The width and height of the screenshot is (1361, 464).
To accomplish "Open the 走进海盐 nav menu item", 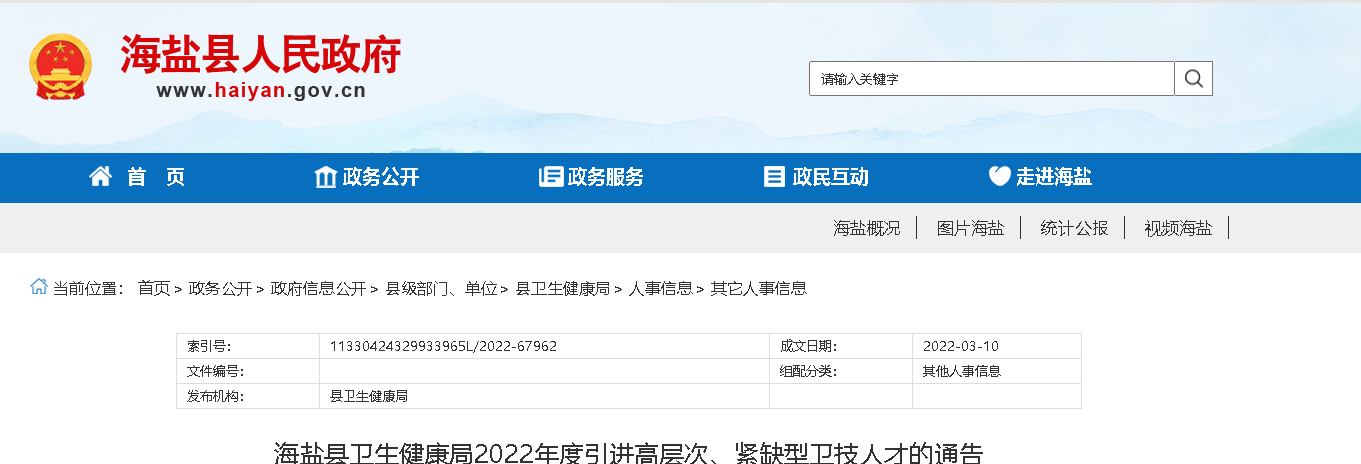I will click(x=1054, y=177).
